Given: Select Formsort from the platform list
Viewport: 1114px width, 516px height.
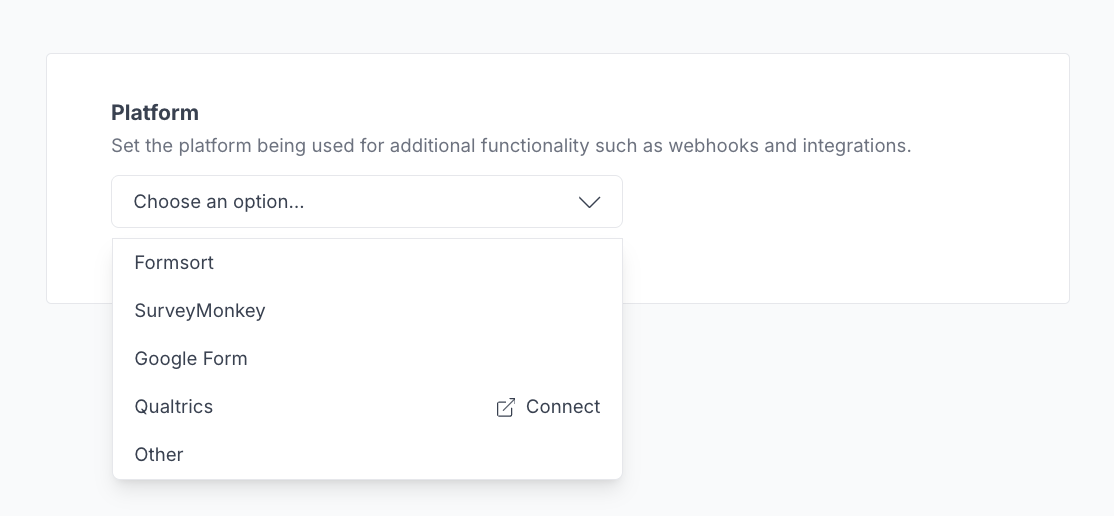Looking at the screenshot, I should click(x=174, y=263).
